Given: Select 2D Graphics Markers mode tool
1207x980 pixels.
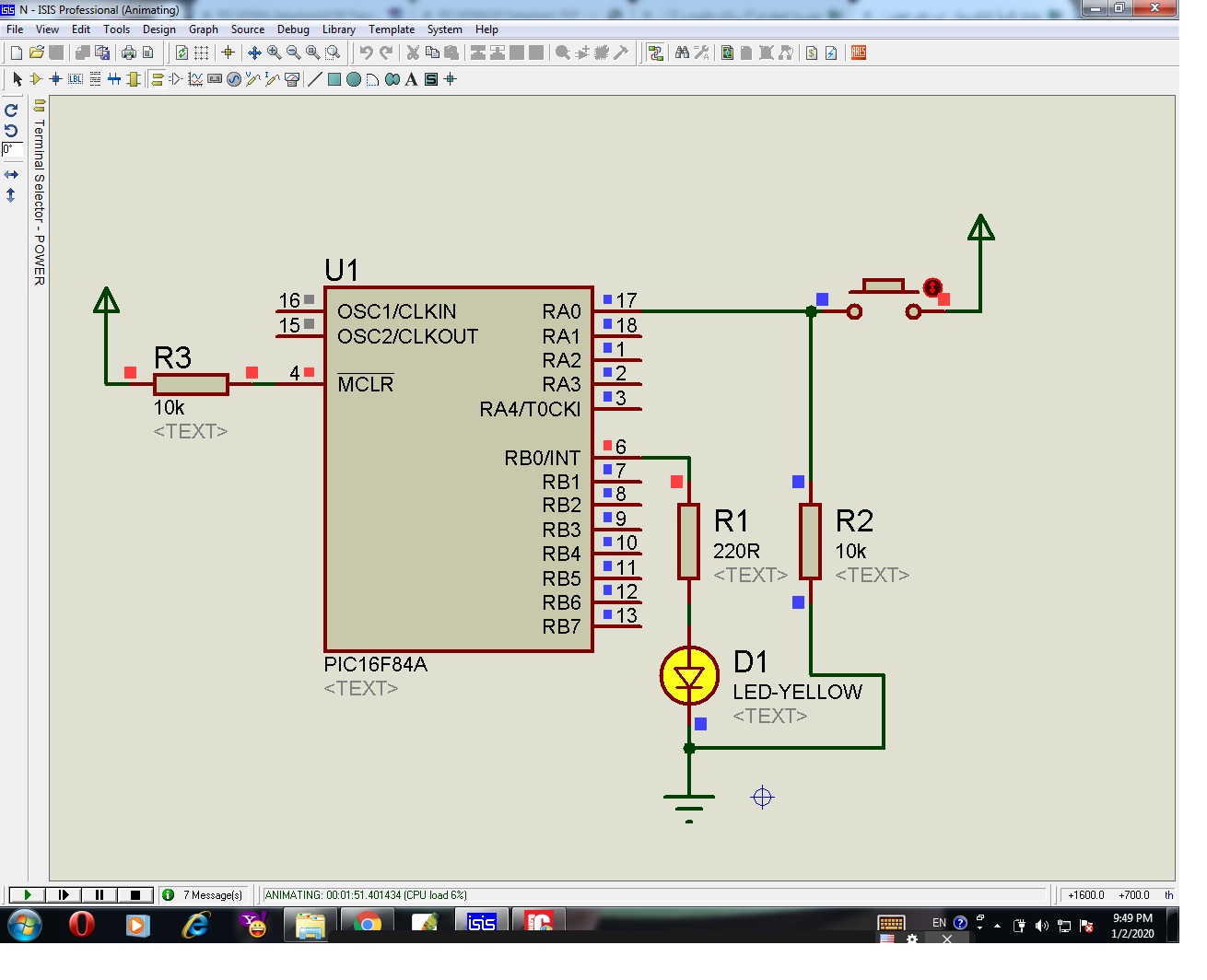Looking at the screenshot, I should (x=451, y=79).
